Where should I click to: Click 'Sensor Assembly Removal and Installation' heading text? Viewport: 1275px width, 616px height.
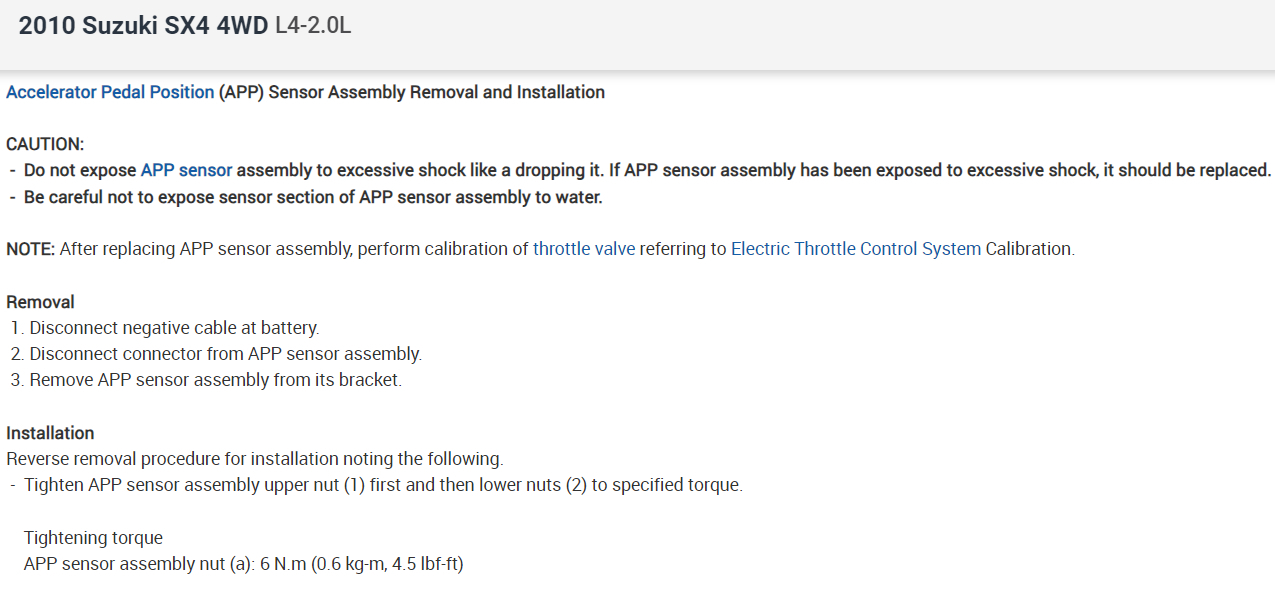tap(437, 92)
